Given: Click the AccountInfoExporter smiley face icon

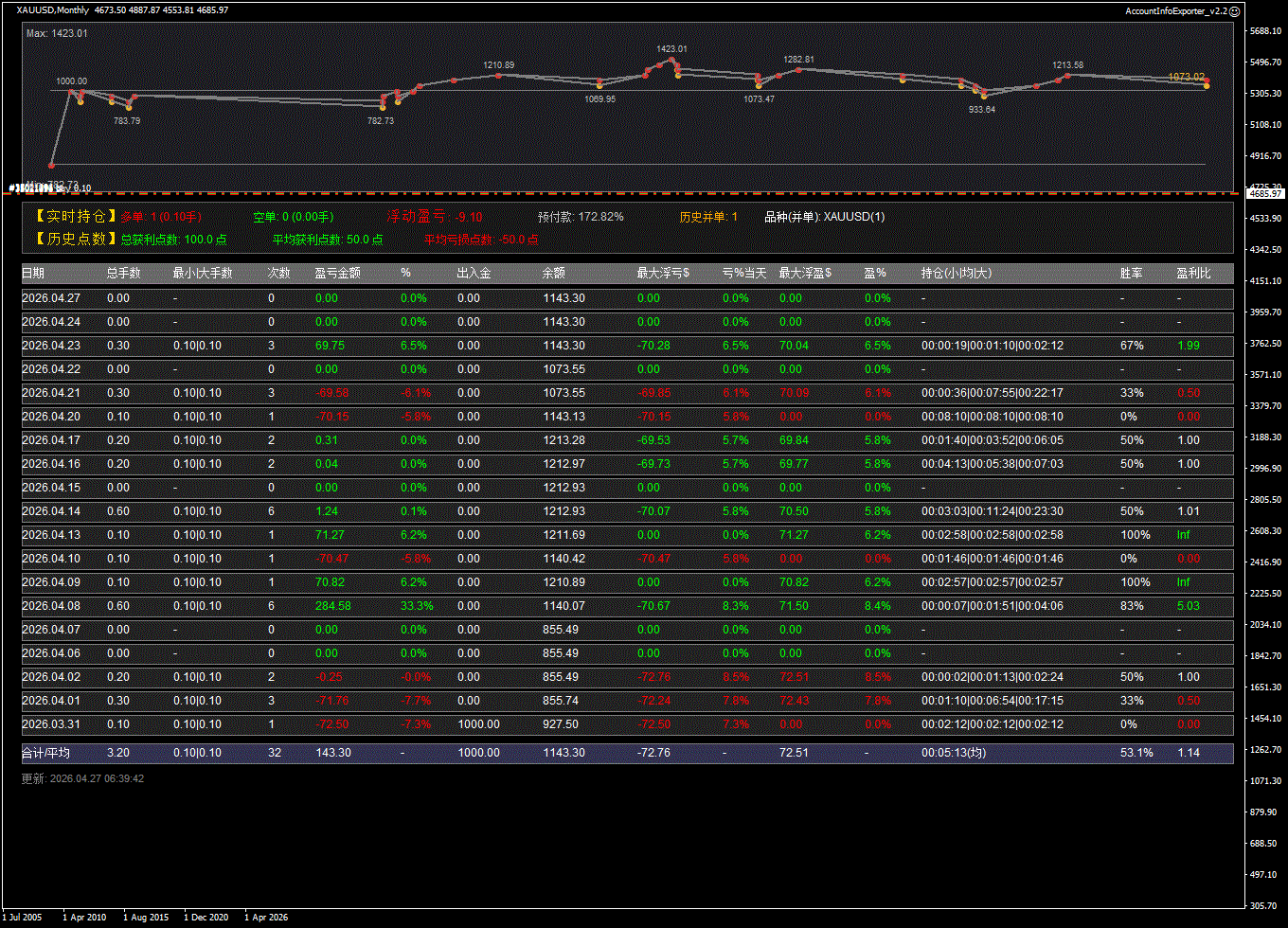Looking at the screenshot, I should click(1234, 10).
